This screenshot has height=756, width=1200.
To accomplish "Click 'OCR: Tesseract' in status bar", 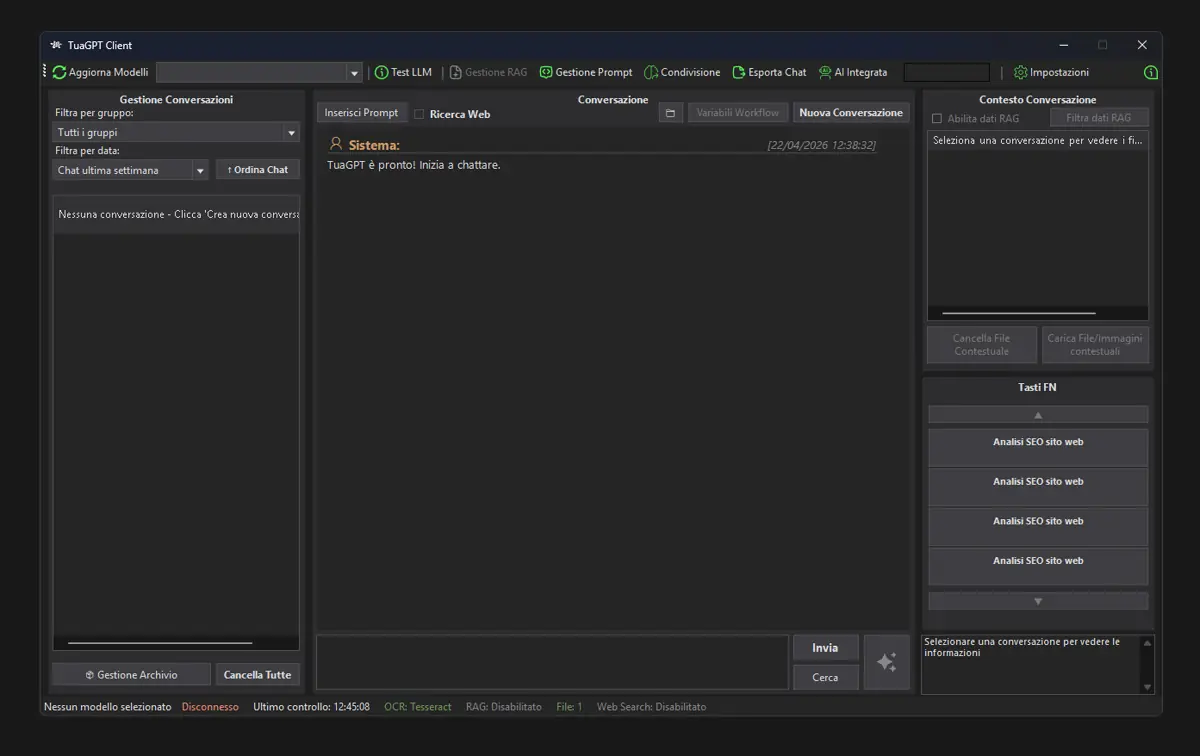I will coord(417,707).
